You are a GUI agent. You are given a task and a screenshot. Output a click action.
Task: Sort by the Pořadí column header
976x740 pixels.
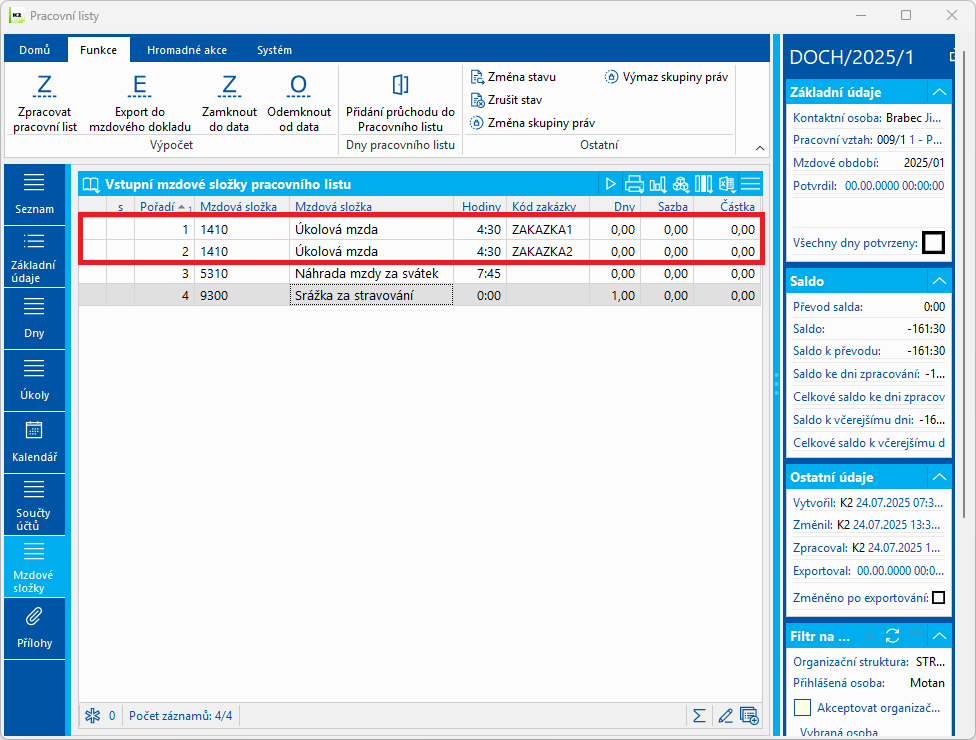[x=164, y=207]
